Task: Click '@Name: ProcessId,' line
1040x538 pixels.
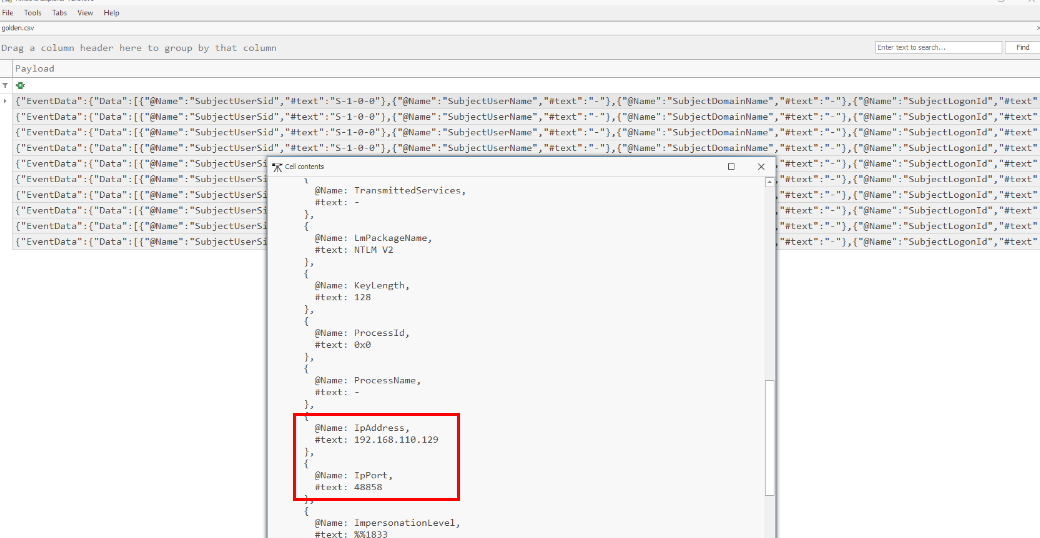Action: 362,333
